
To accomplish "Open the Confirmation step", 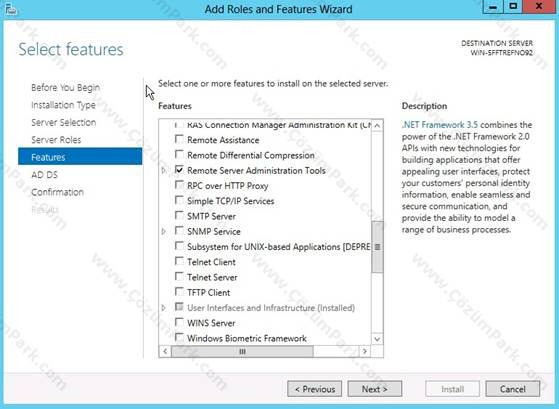I will click(57, 192).
